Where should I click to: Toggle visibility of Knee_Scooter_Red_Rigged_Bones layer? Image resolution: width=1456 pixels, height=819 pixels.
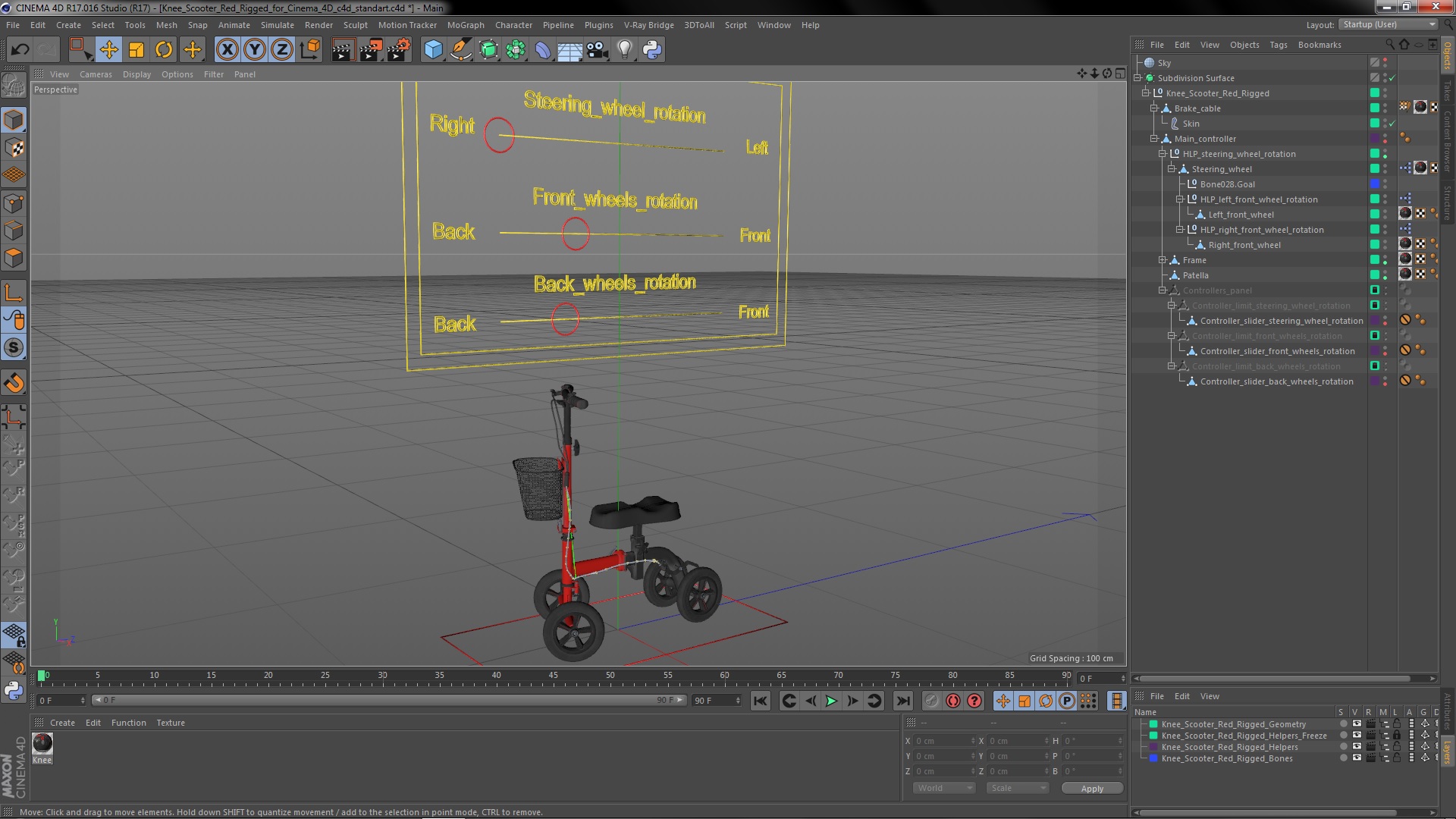tap(1357, 758)
